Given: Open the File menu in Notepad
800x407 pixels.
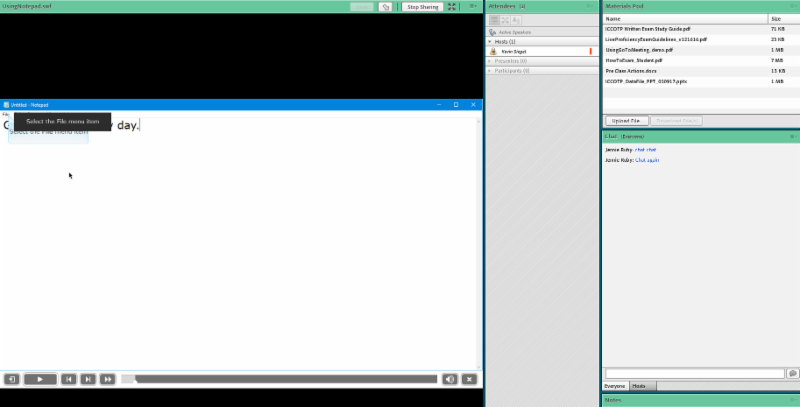Looking at the screenshot, I should tap(6, 114).
